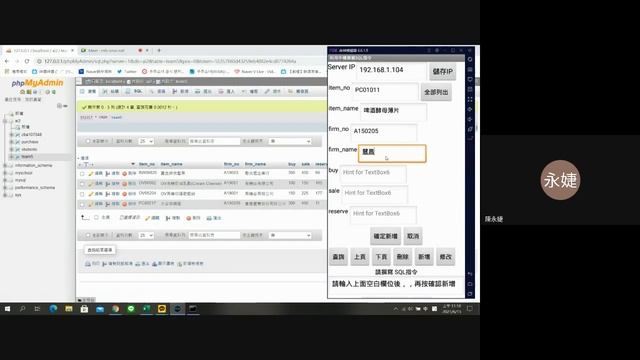Open the Windows Start menu
Screen dimensions: 640x360
7,309
